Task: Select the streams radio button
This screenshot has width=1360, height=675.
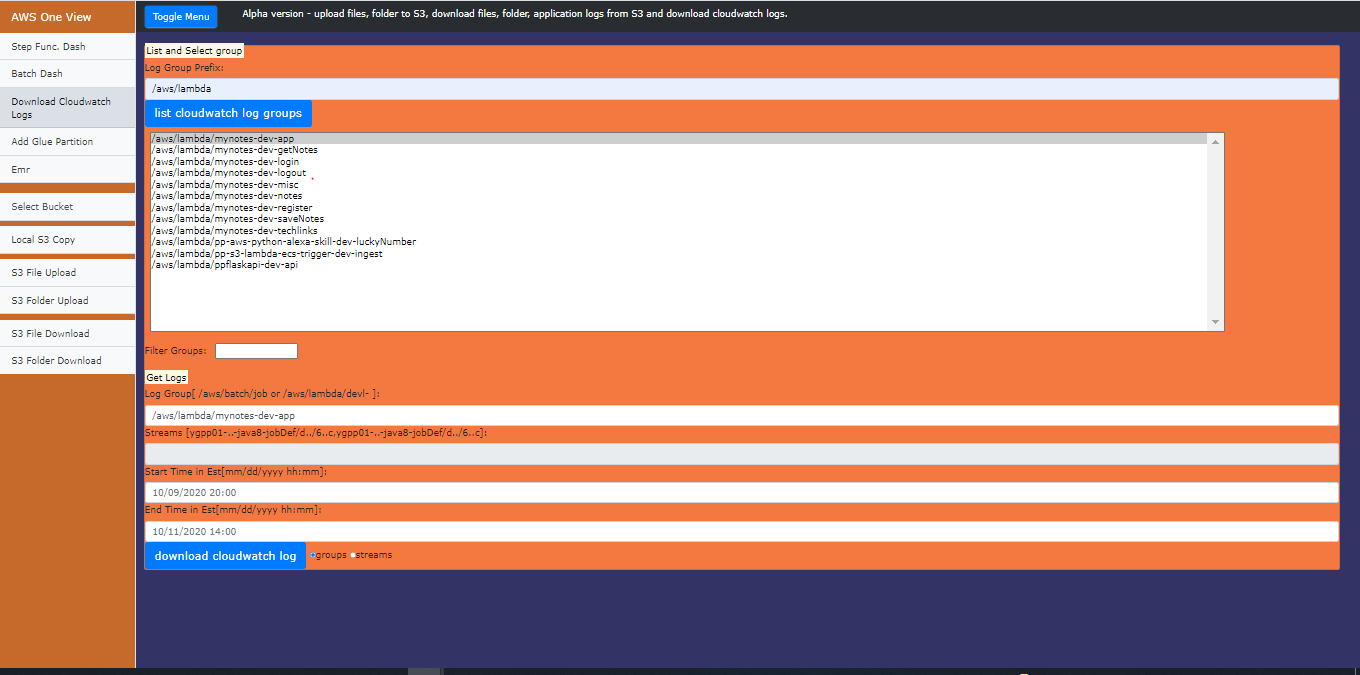Action: tap(353, 554)
